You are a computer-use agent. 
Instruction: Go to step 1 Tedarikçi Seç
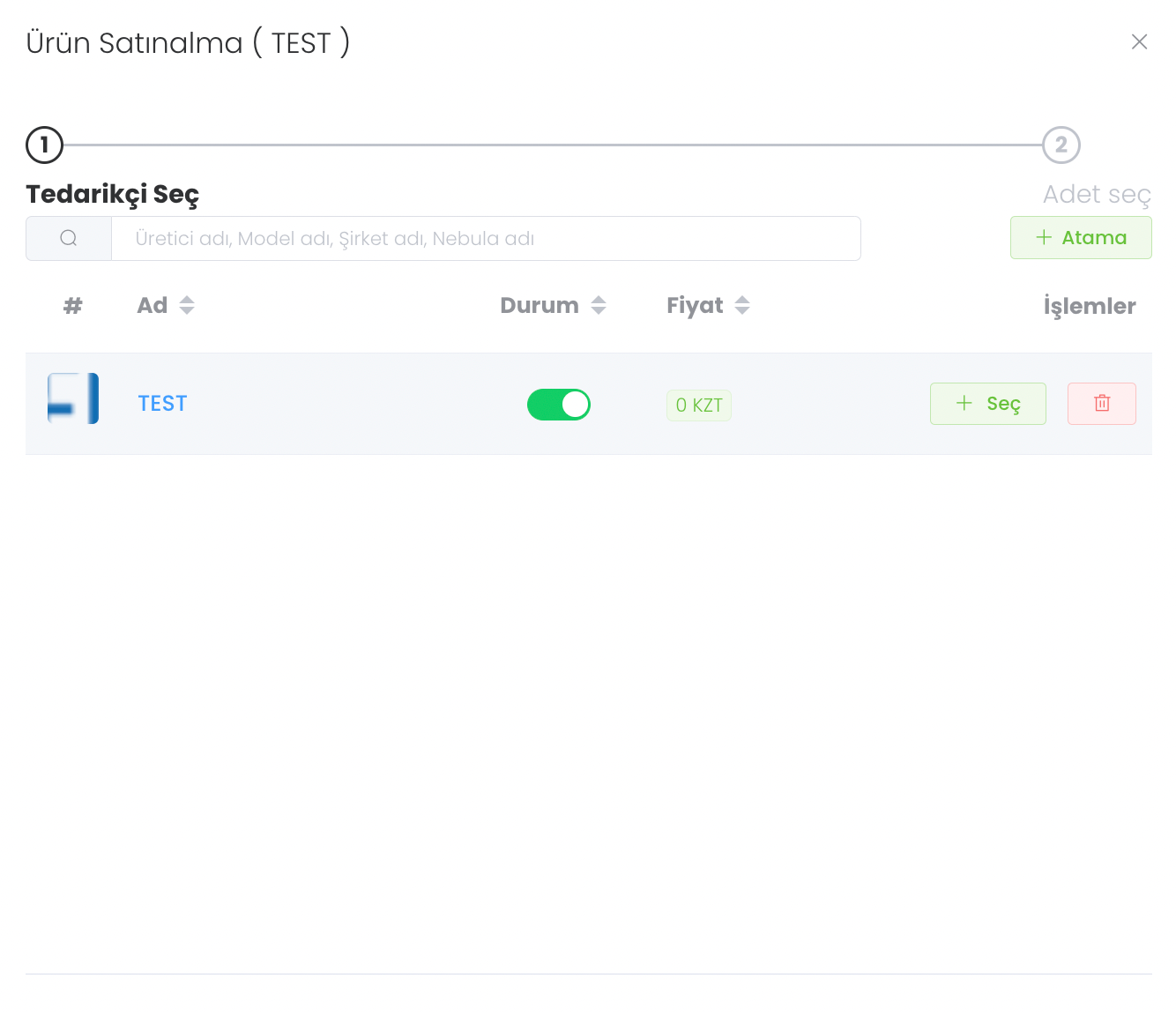(x=45, y=145)
